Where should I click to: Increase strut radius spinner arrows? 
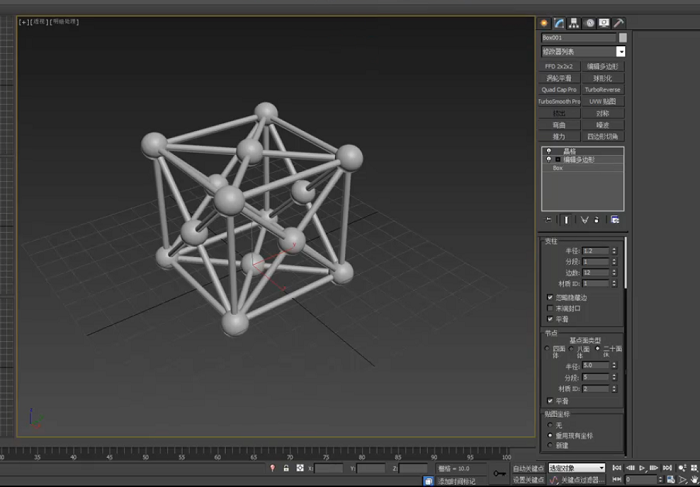point(614,250)
